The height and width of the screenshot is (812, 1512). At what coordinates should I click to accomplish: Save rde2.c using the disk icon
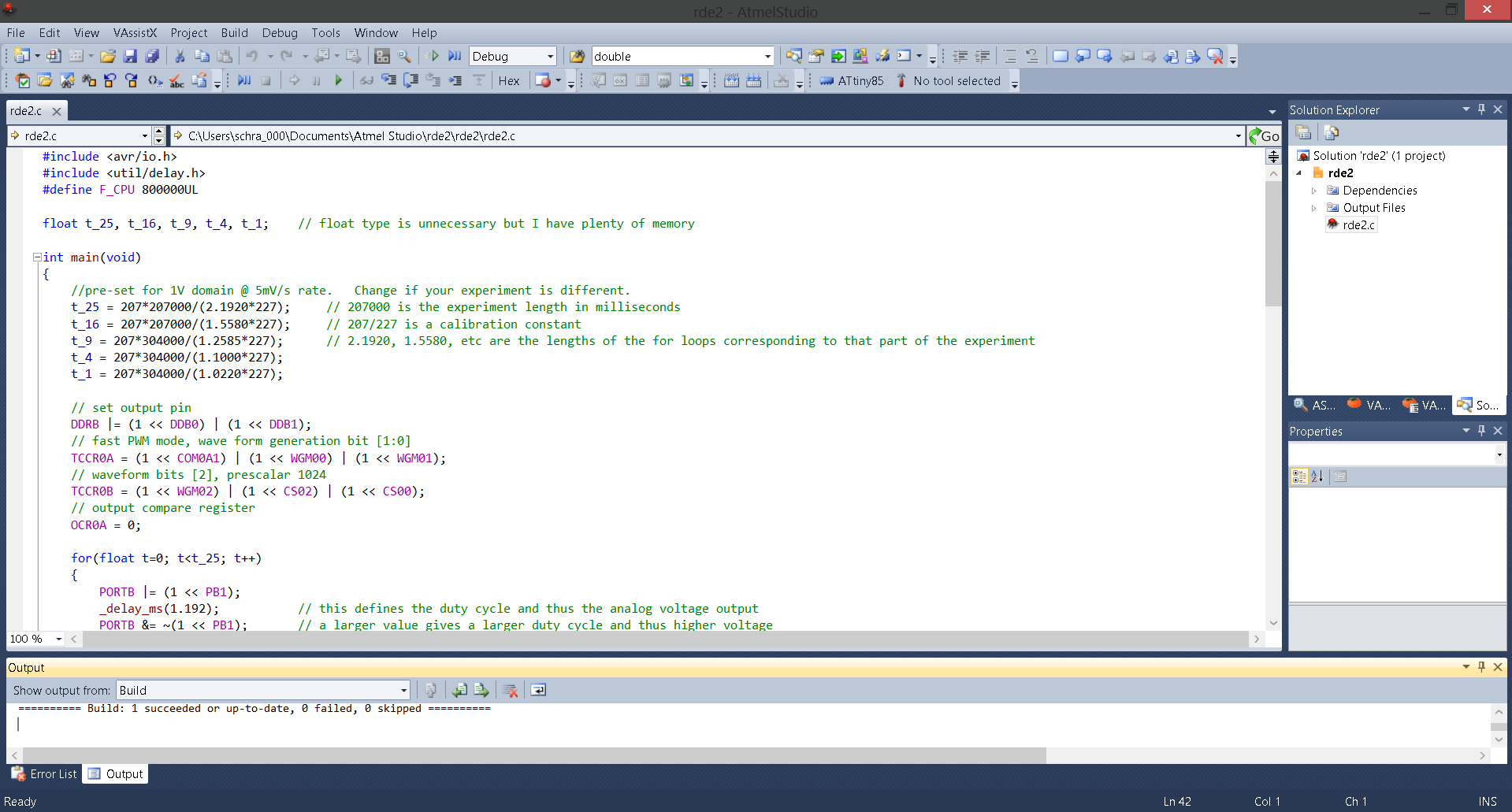[130, 55]
